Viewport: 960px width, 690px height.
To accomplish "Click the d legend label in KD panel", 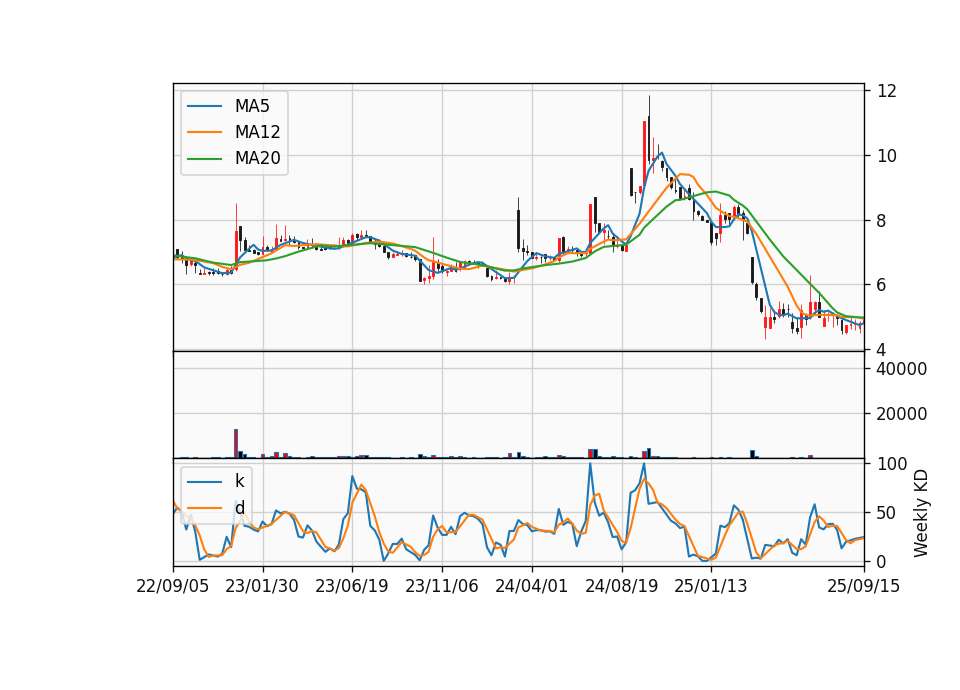I will 240,508.
